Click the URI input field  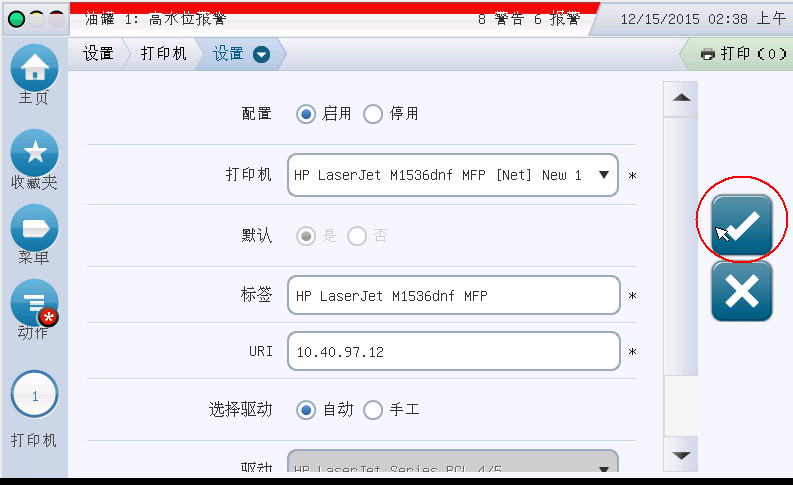452,352
